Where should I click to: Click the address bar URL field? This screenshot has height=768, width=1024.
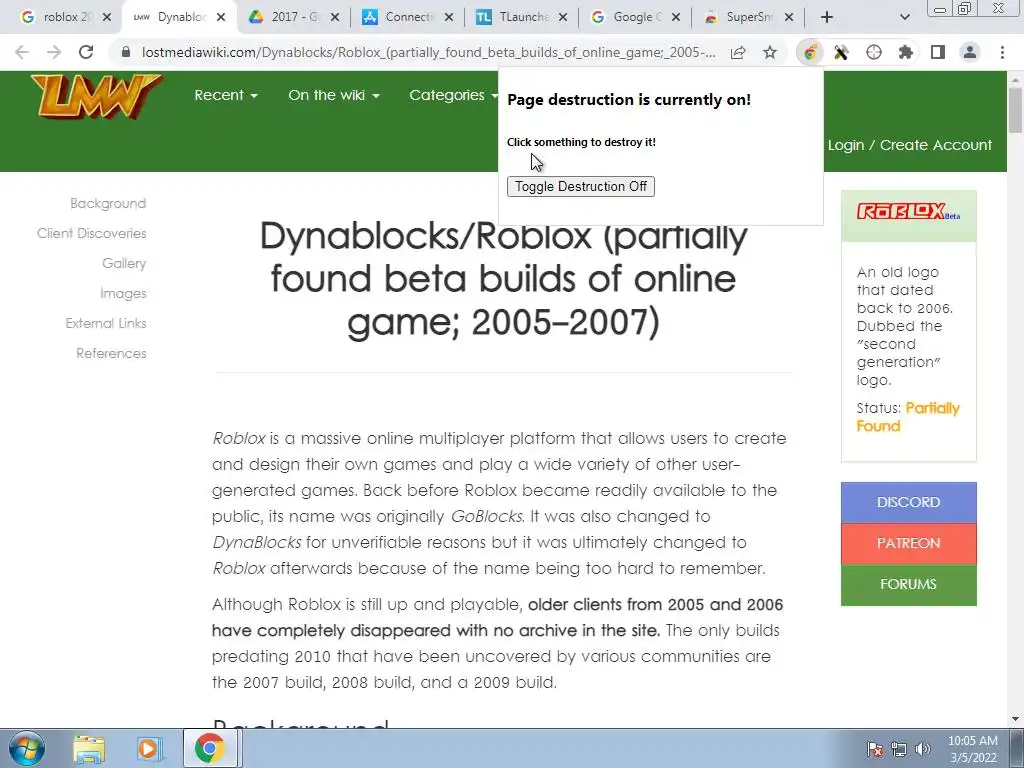(428, 52)
